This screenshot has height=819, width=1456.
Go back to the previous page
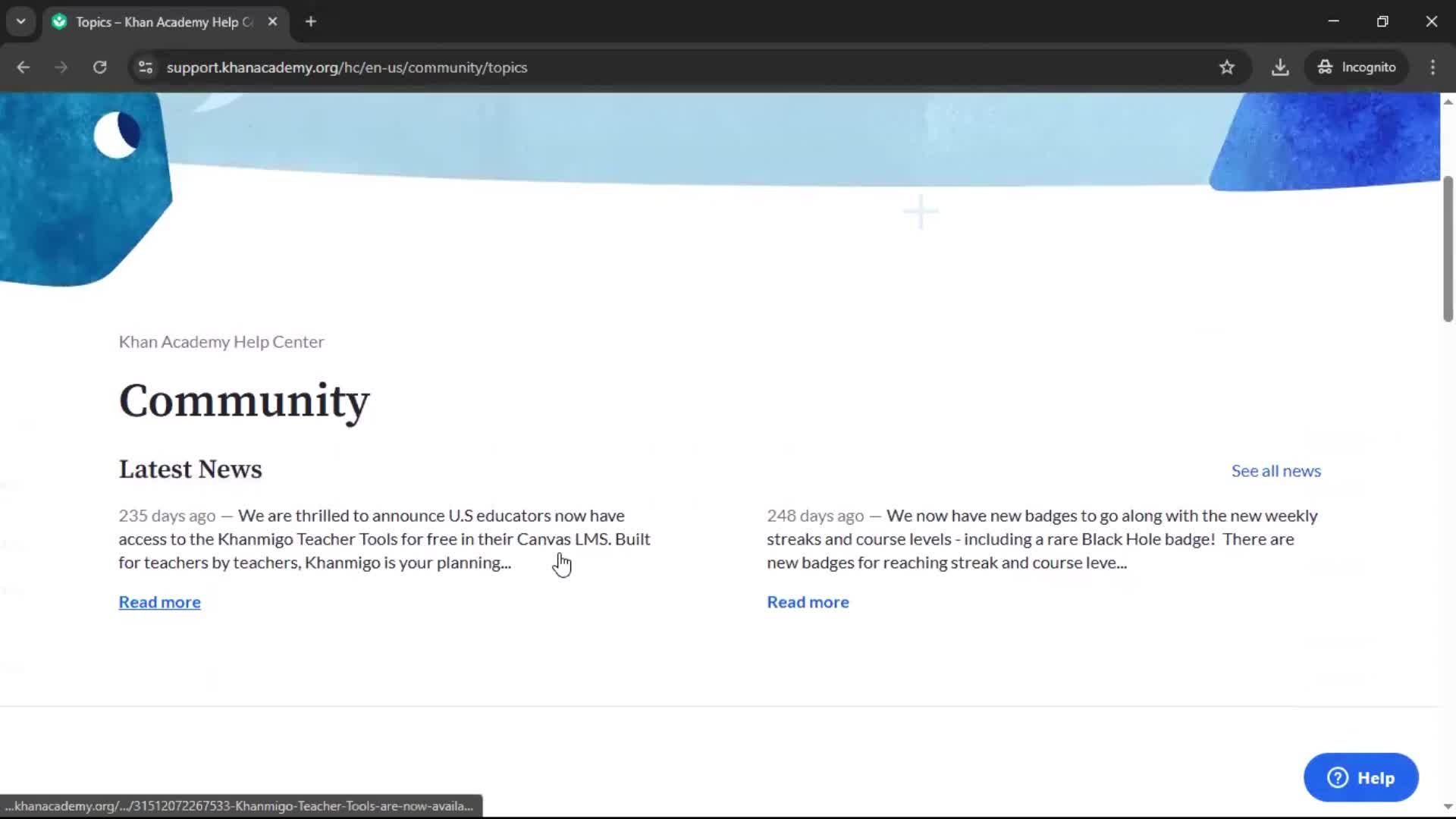click(x=23, y=67)
